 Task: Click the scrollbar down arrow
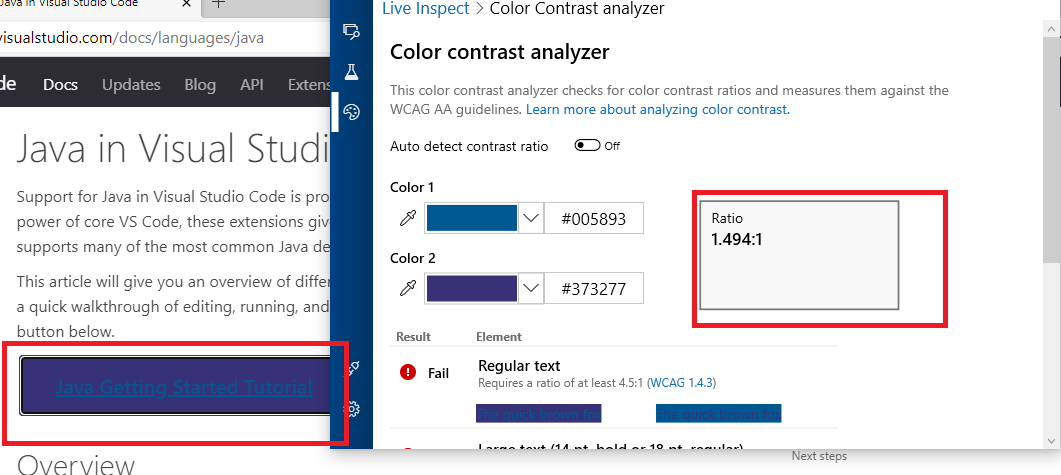(1051, 440)
